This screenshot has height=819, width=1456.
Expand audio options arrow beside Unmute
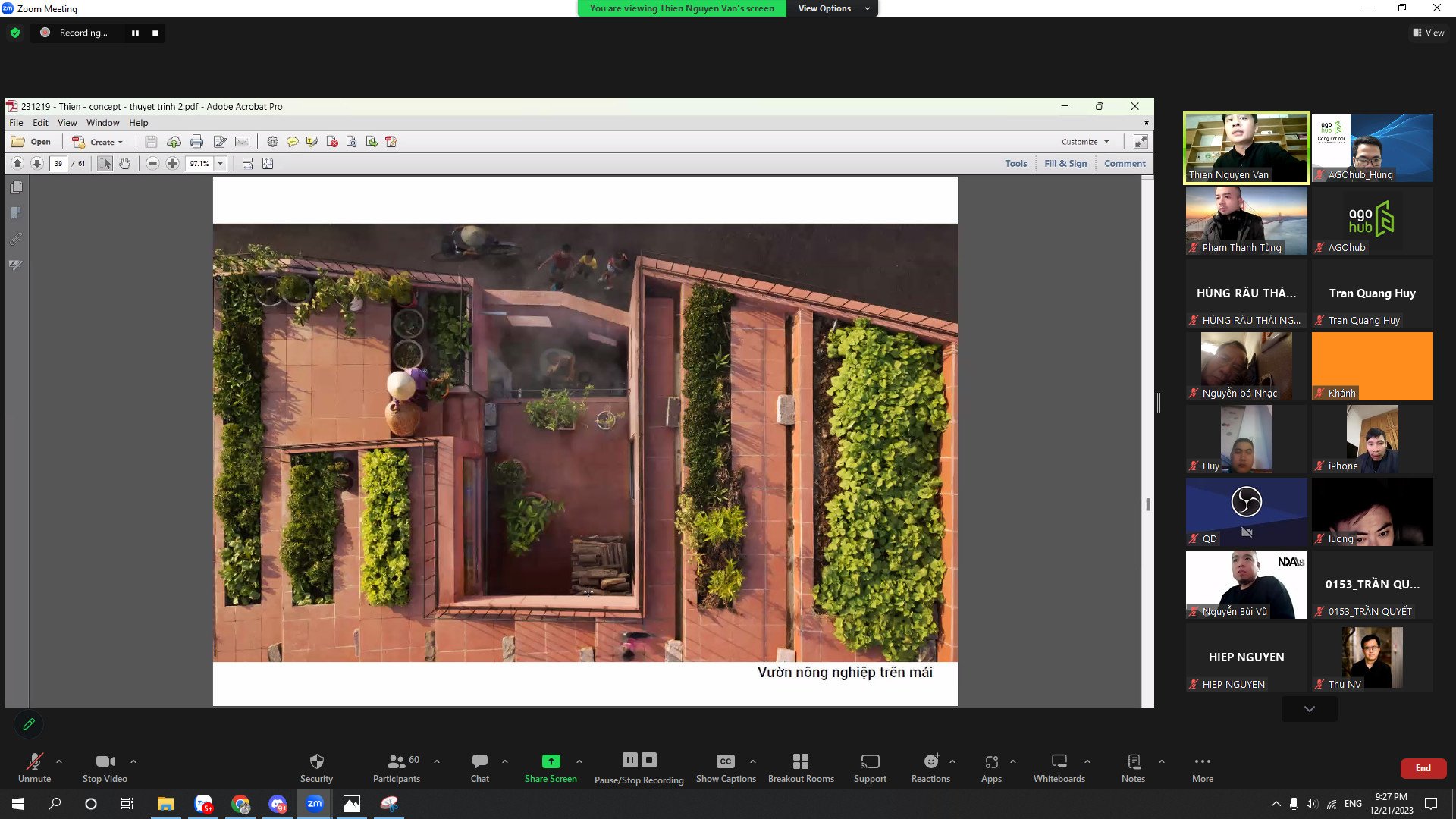click(x=59, y=761)
